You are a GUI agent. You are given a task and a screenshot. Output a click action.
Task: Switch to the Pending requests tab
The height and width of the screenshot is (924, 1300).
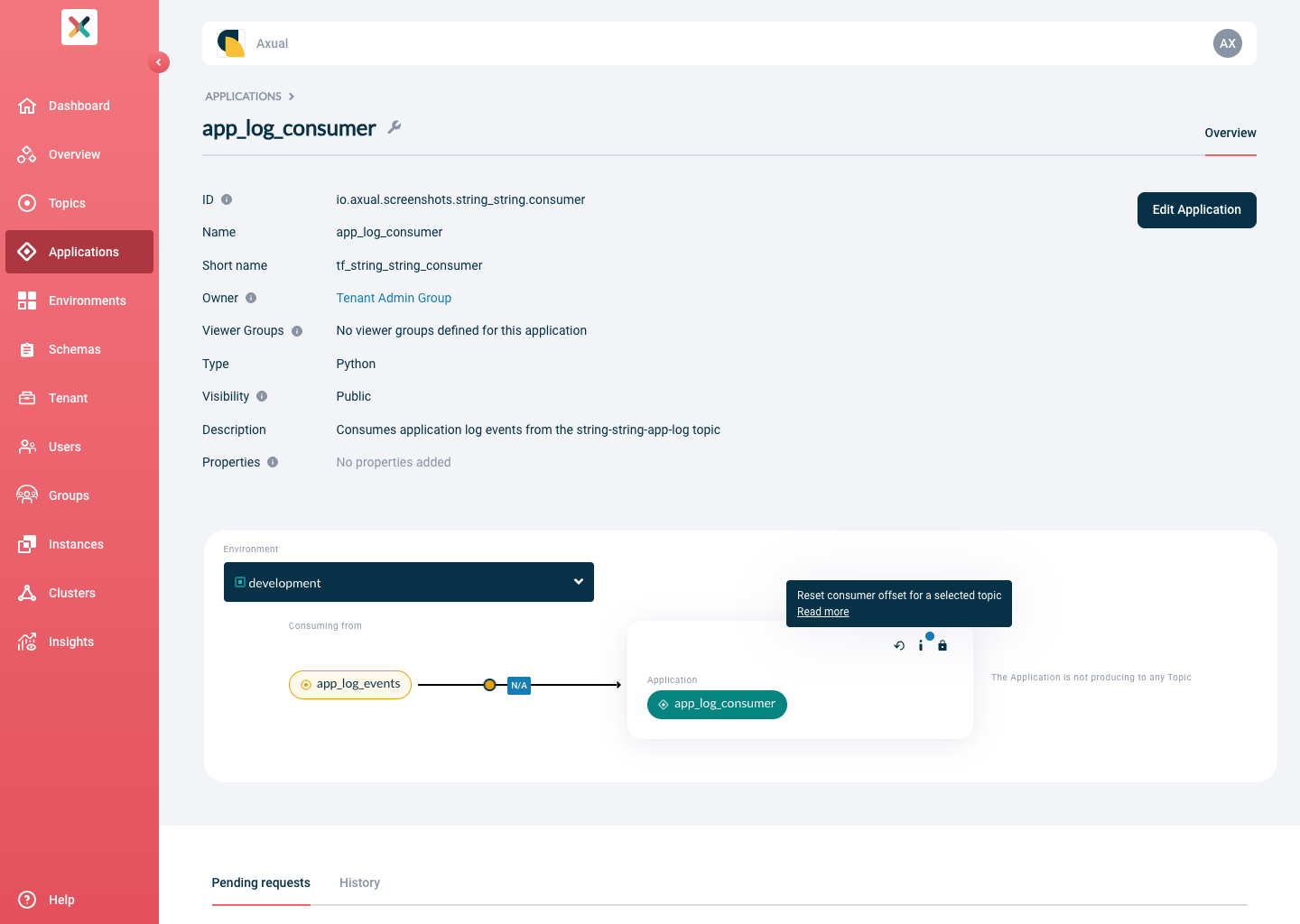pos(261,882)
